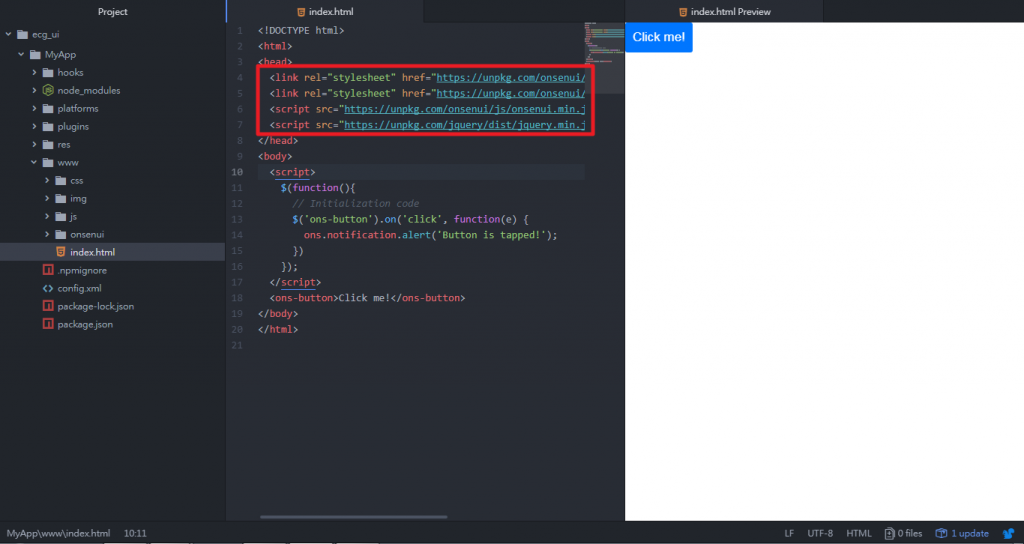This screenshot has height=544, width=1024.
Task: Click the js folder icon
Action: (x=61, y=216)
